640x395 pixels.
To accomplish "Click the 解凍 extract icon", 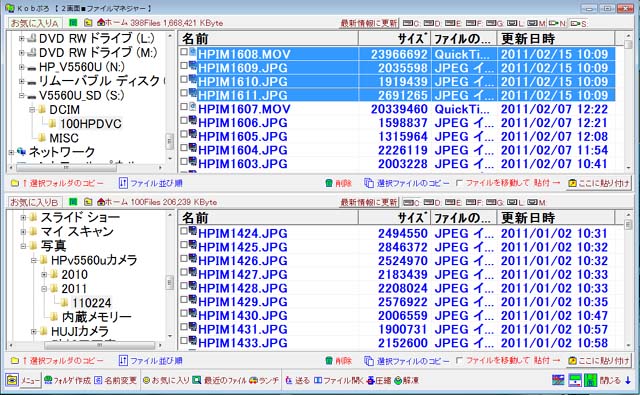I will click(x=398, y=380).
